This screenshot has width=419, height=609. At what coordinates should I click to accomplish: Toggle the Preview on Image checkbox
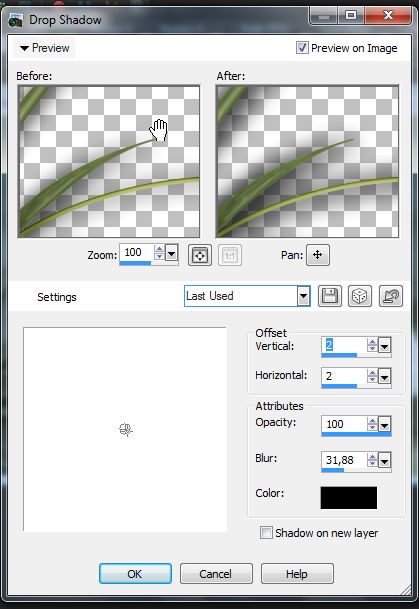click(x=302, y=48)
